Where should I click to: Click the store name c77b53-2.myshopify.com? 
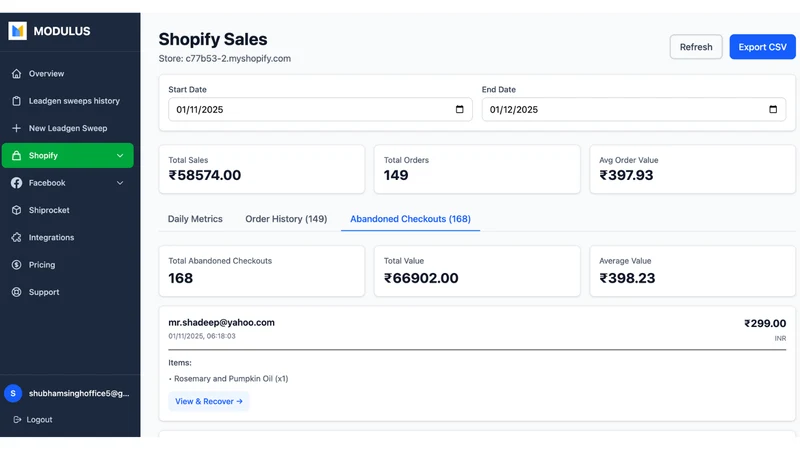coord(238,59)
